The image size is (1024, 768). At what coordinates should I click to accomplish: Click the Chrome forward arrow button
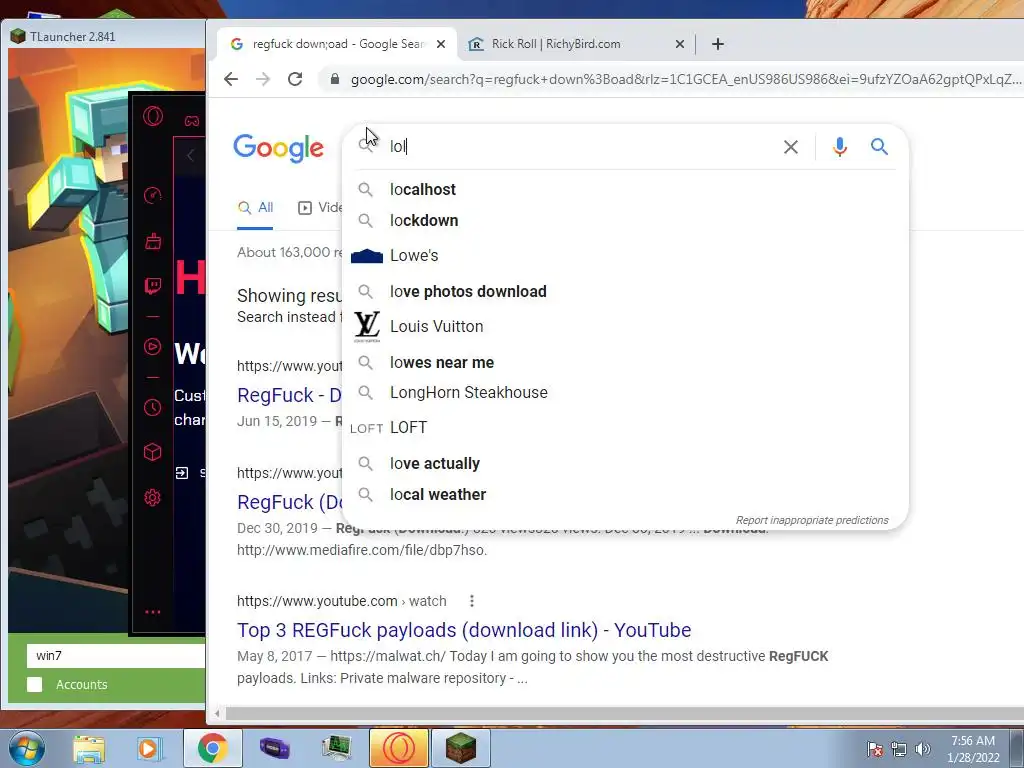click(x=263, y=79)
